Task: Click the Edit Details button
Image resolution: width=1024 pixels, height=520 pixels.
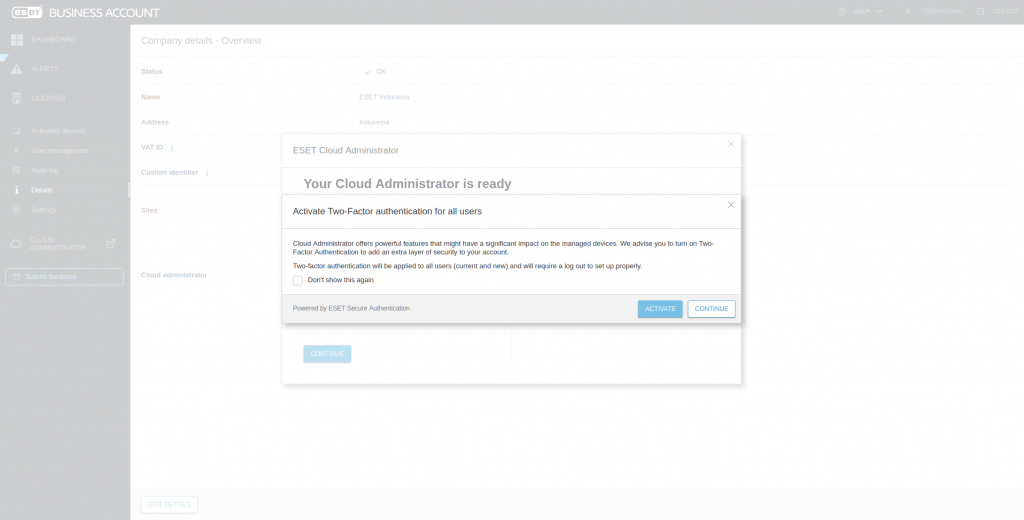Action: pyautogui.click(x=169, y=504)
